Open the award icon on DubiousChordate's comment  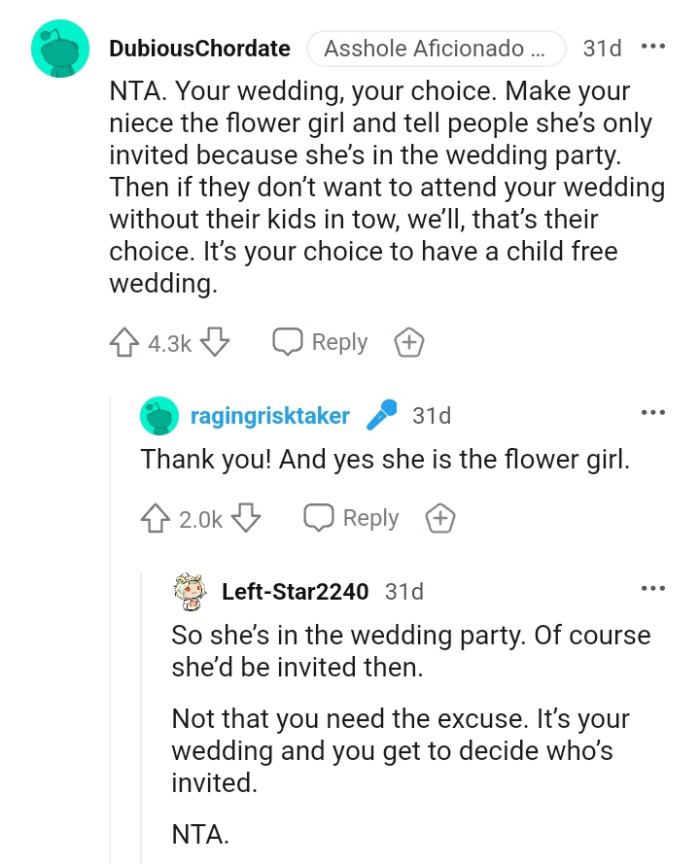408,341
